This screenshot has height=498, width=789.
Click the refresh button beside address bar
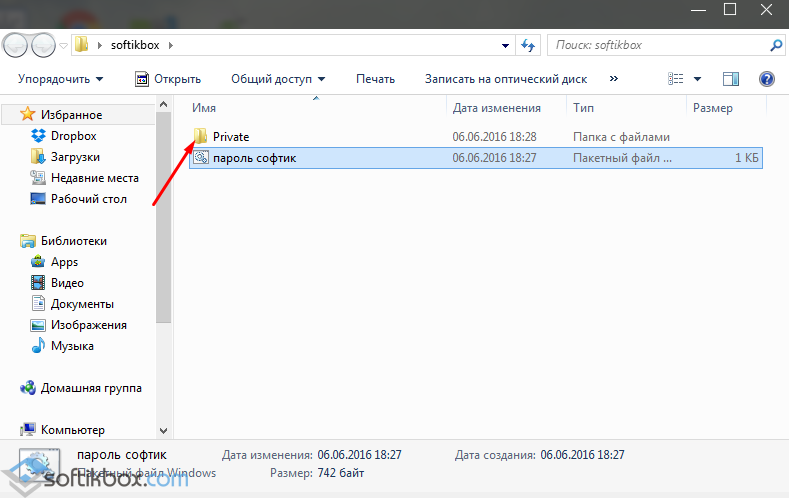pyautogui.click(x=529, y=45)
